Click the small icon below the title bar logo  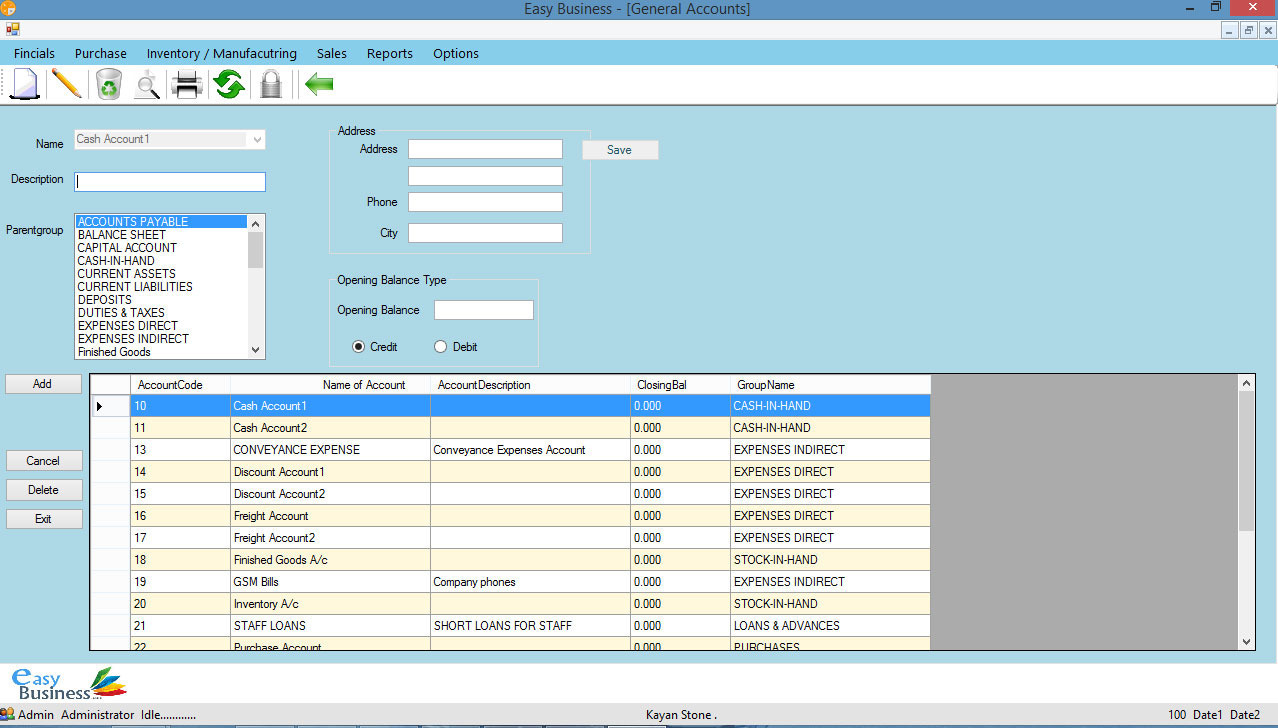pyautogui.click(x=12, y=29)
